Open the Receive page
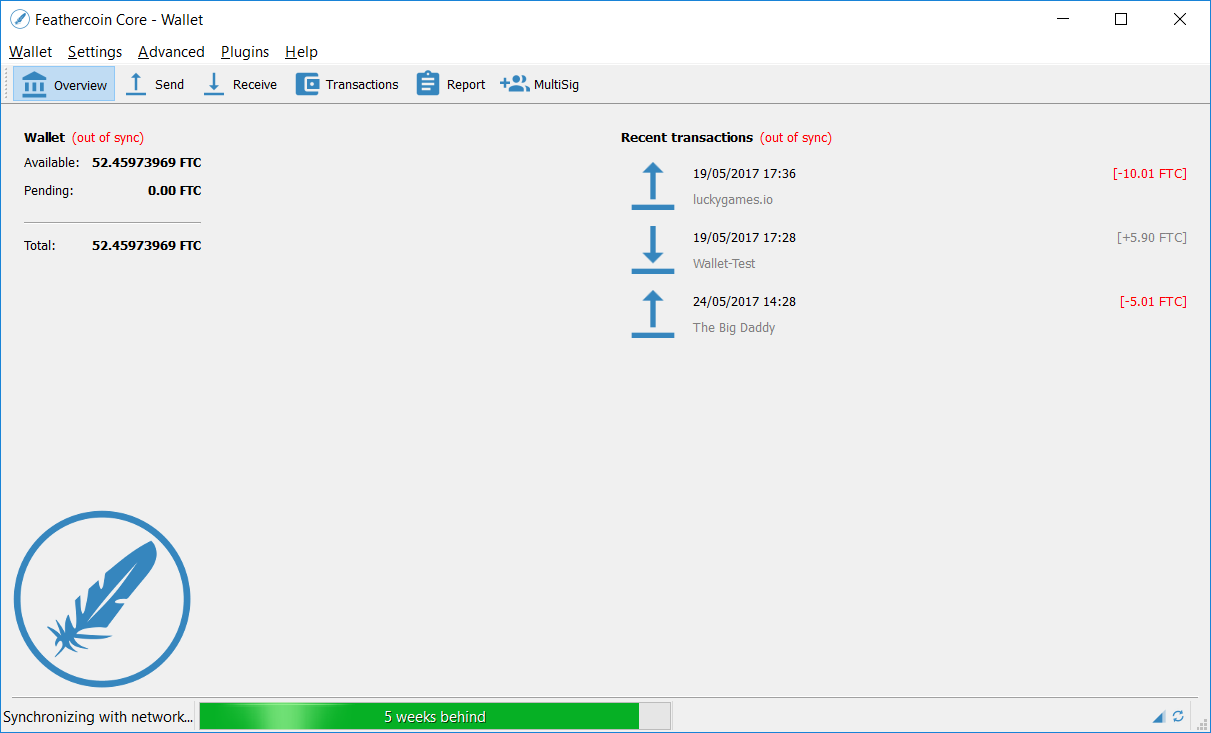 pyautogui.click(x=240, y=85)
